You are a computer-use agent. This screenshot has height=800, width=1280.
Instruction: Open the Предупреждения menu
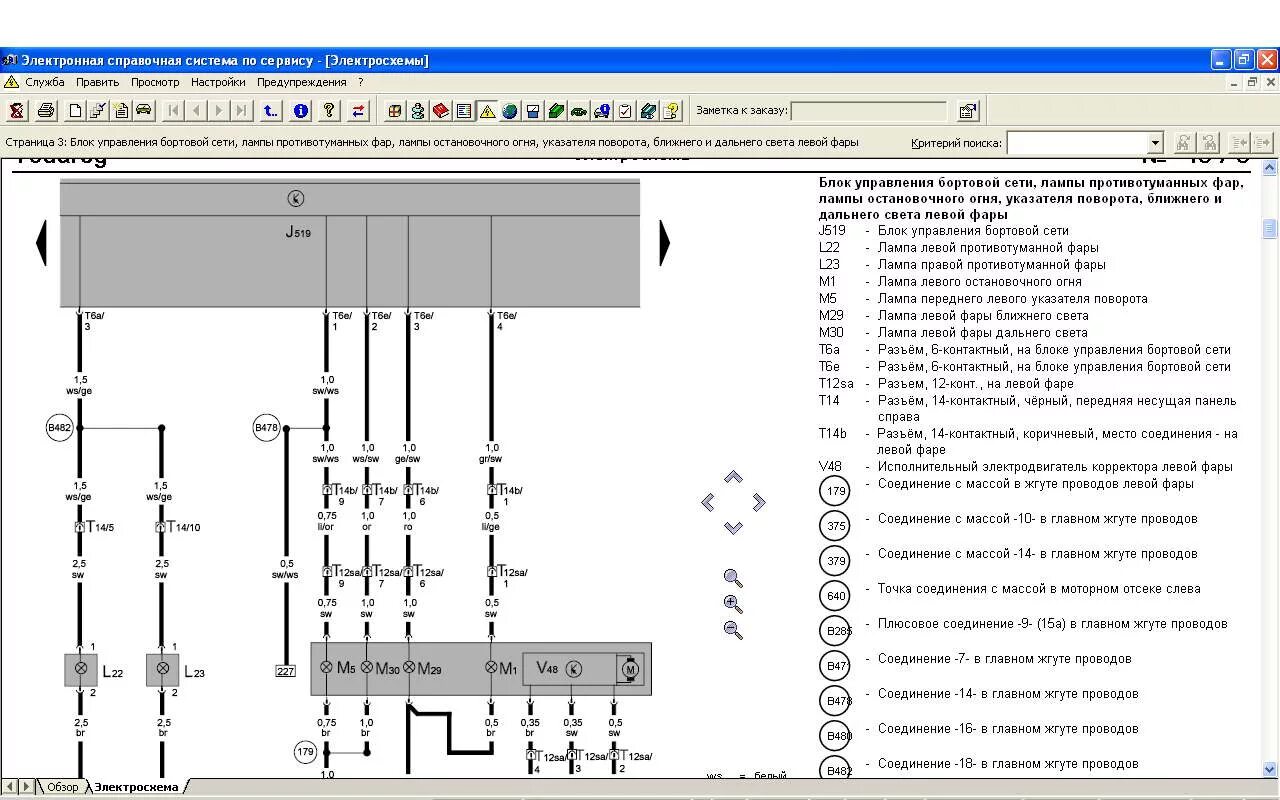(301, 82)
